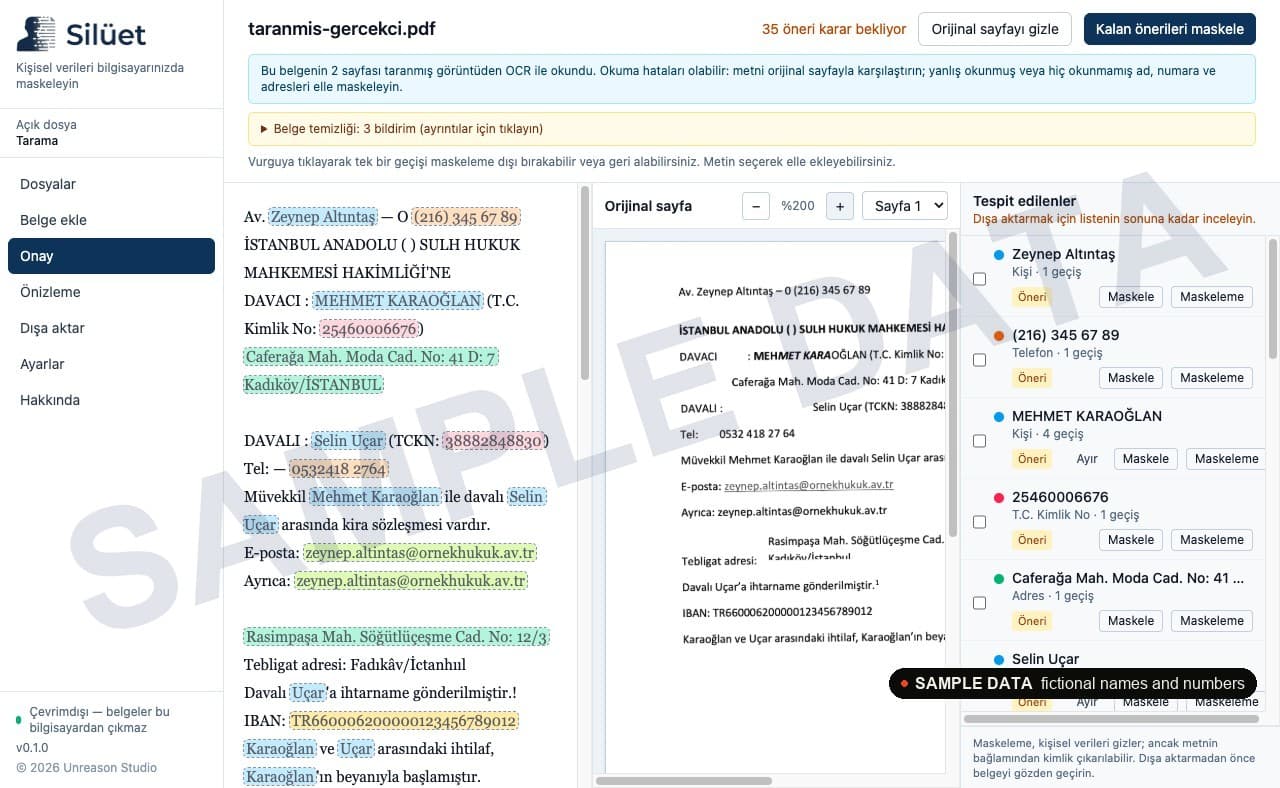
Task: Navigate to Dışa aktar
Action: coord(111,328)
